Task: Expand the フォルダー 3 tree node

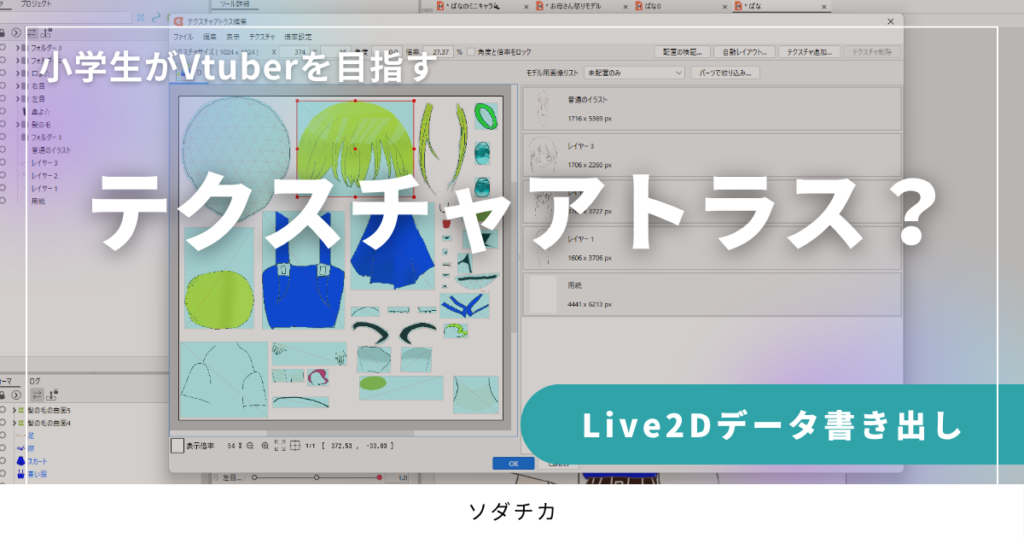Action: (17, 48)
